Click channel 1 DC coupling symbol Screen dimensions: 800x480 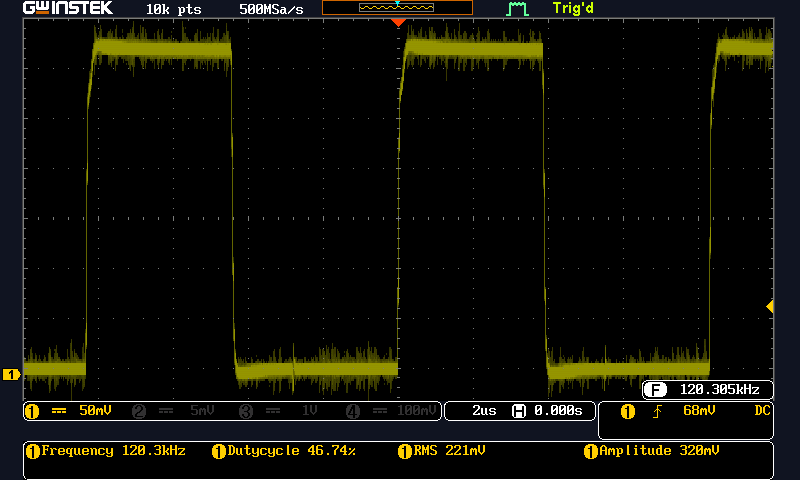click(x=59, y=411)
